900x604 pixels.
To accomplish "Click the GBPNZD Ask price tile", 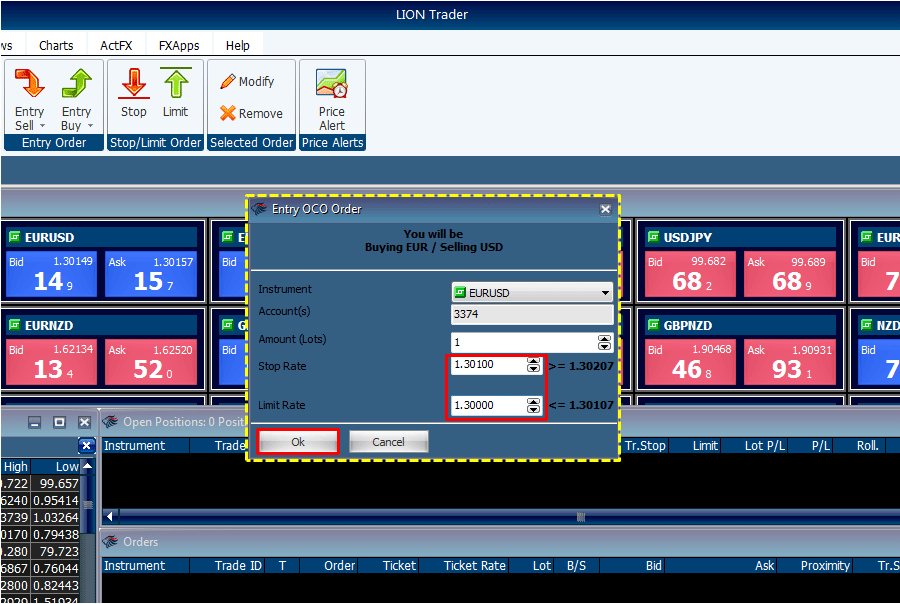I will click(790, 362).
